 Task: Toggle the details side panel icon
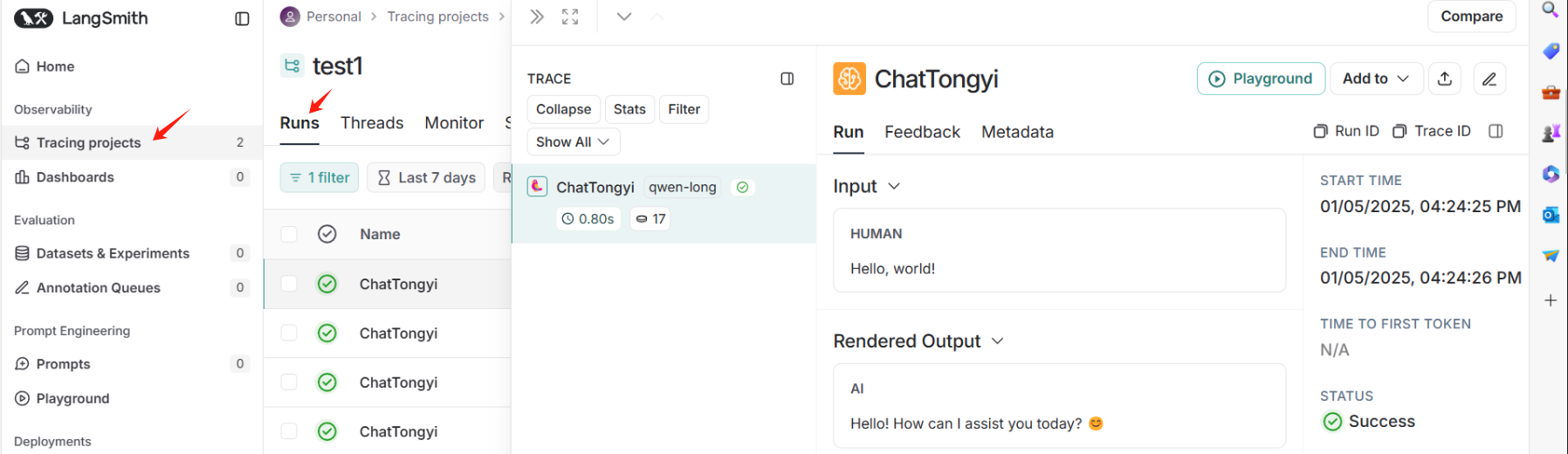pyautogui.click(x=1496, y=131)
